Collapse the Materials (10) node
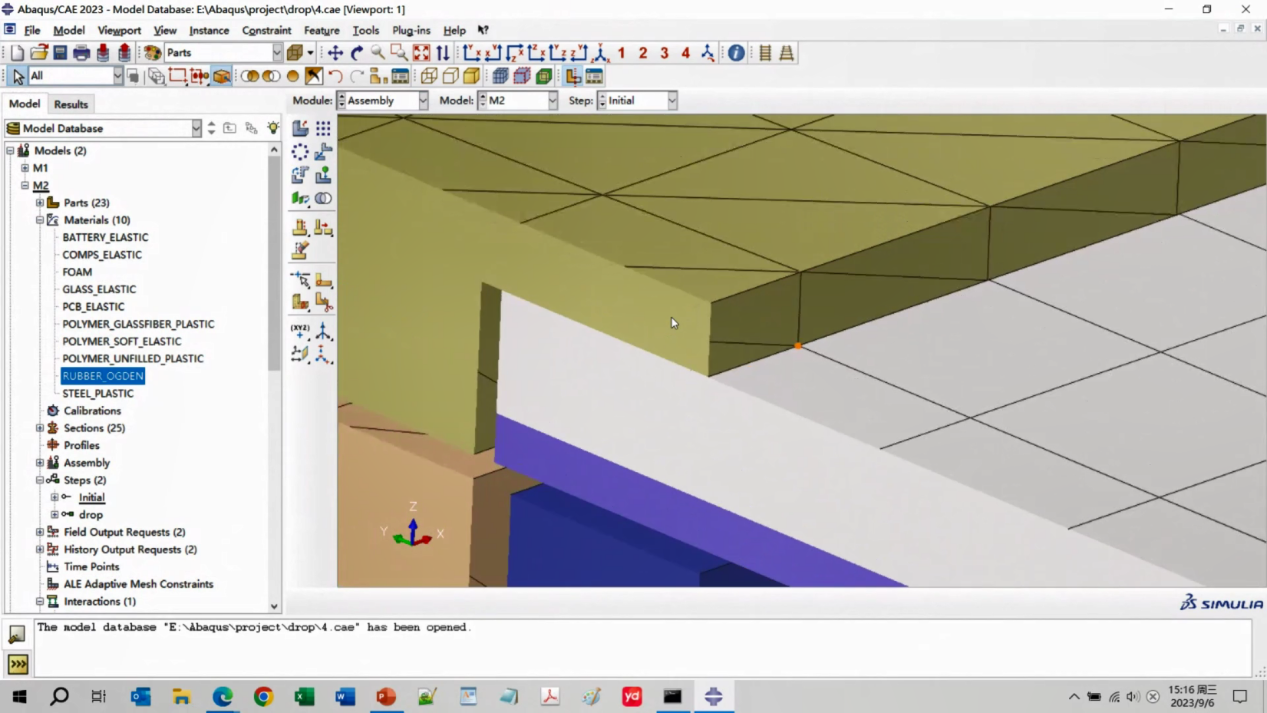Viewport: 1267px width, 713px height. click(x=40, y=220)
